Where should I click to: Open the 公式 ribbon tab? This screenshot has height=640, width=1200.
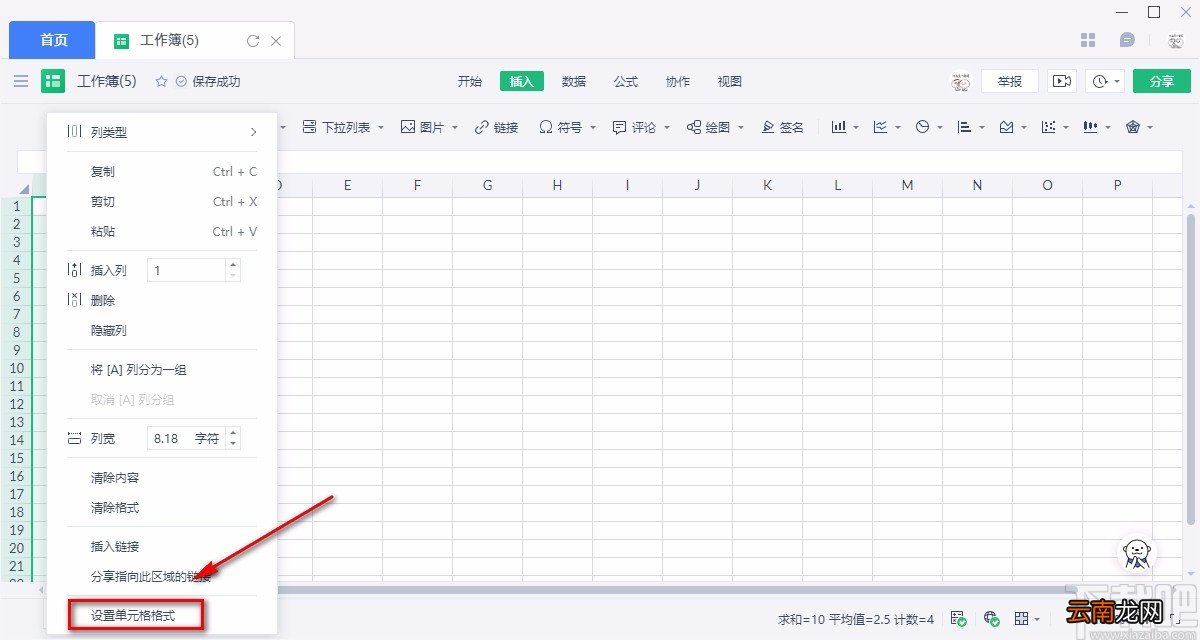coord(626,82)
